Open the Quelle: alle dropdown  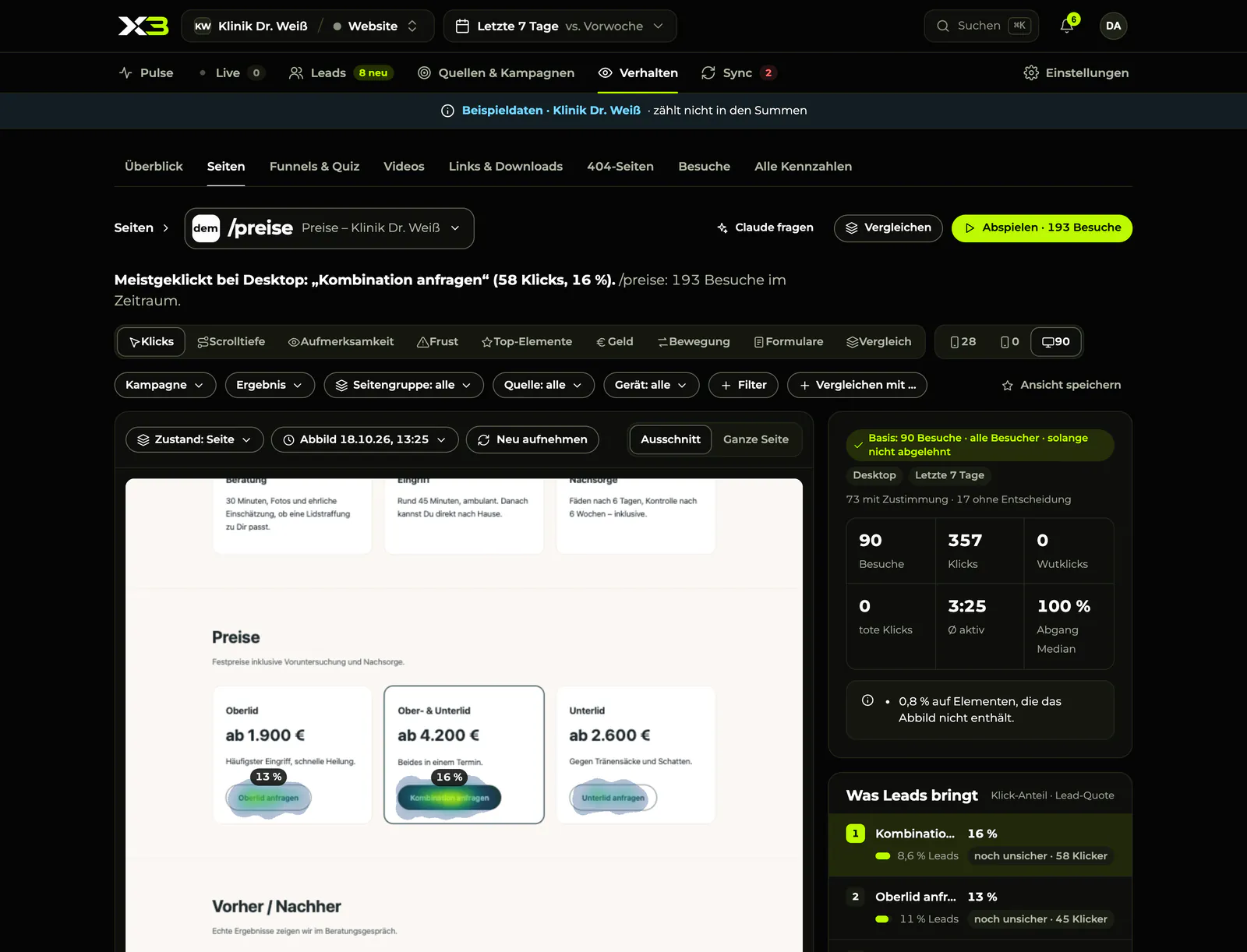point(543,385)
